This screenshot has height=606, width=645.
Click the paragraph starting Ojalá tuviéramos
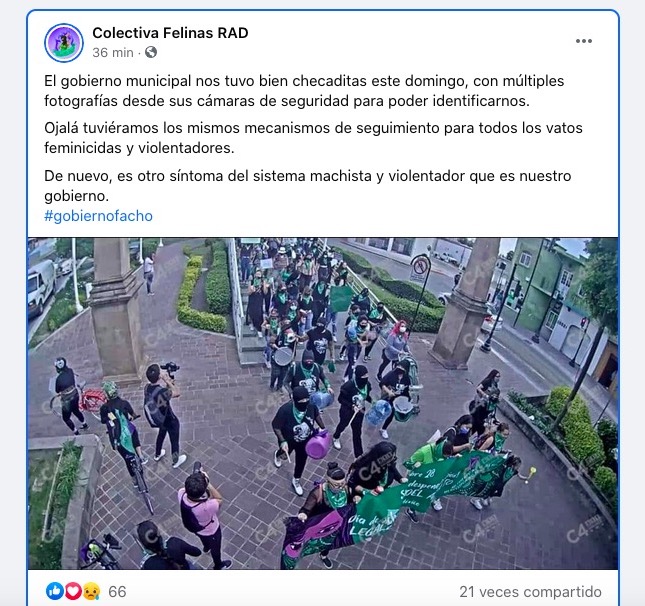[x=313, y=138]
